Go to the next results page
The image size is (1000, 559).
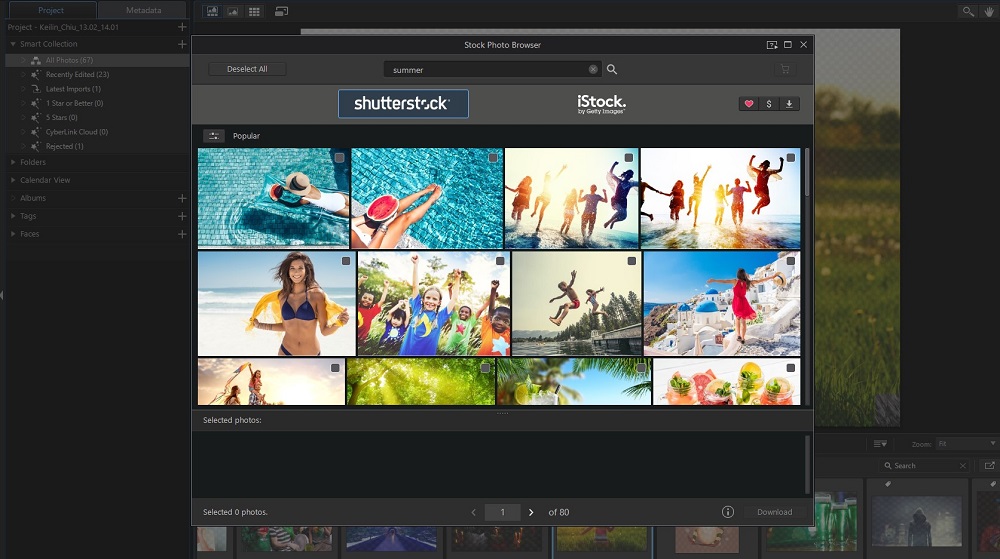coord(531,512)
